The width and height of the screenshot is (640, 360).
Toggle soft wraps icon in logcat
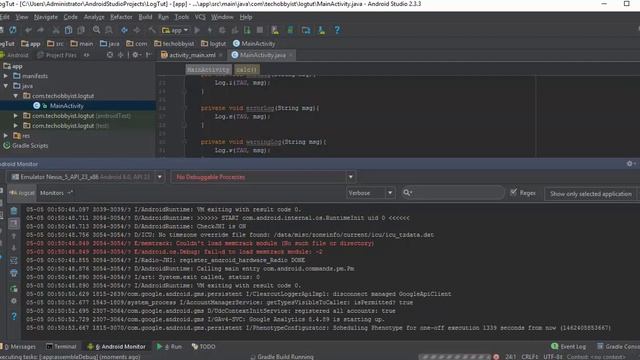tap(13, 260)
